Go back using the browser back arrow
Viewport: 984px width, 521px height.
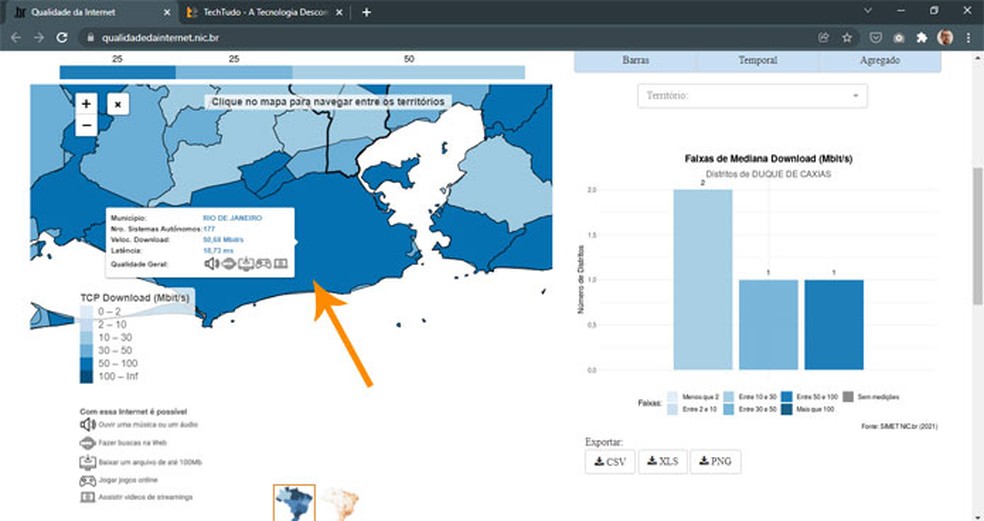coord(14,37)
